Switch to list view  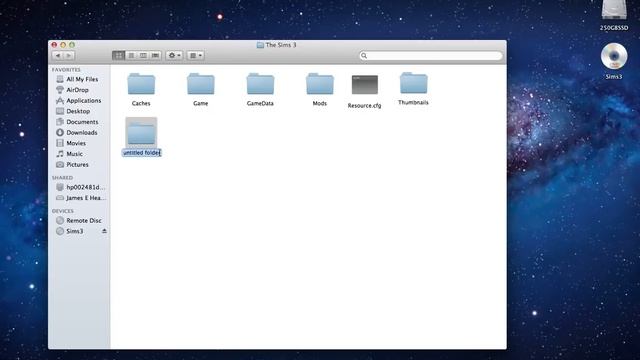point(131,56)
